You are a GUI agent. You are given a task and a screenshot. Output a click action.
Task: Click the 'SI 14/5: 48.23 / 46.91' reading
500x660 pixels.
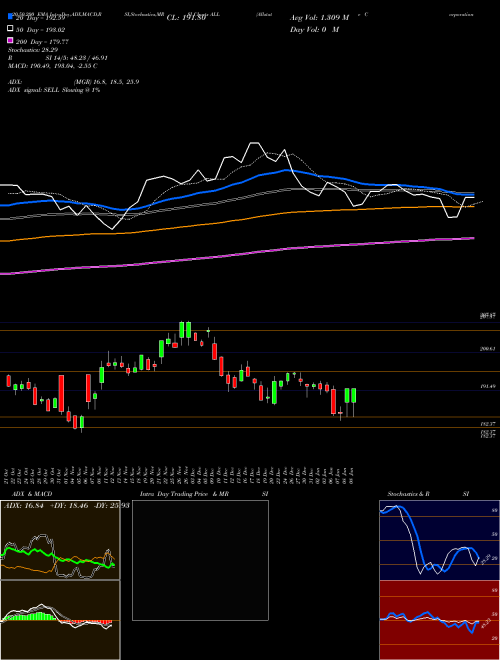[77, 58]
